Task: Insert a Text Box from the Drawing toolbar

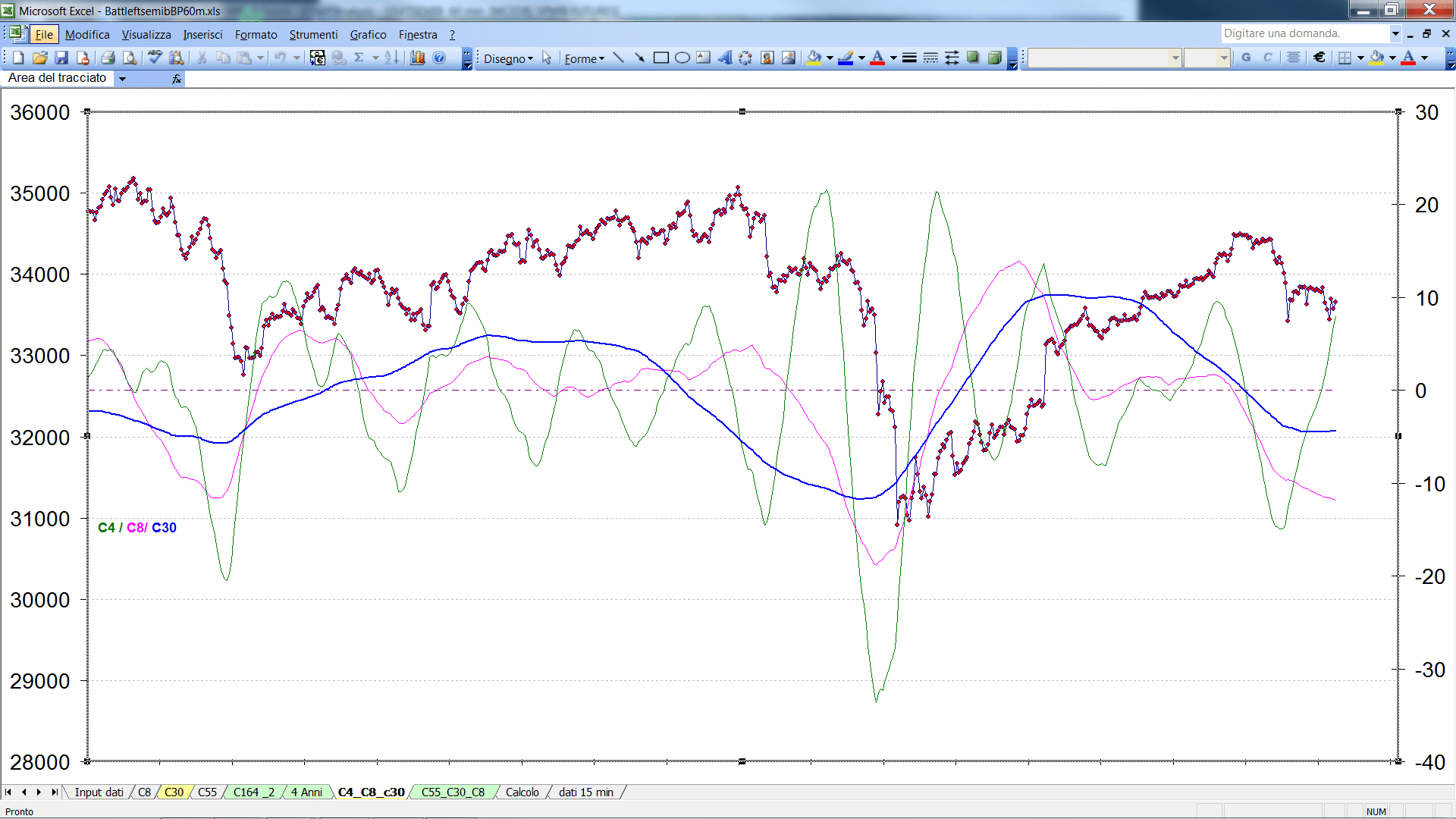Action: click(x=704, y=58)
